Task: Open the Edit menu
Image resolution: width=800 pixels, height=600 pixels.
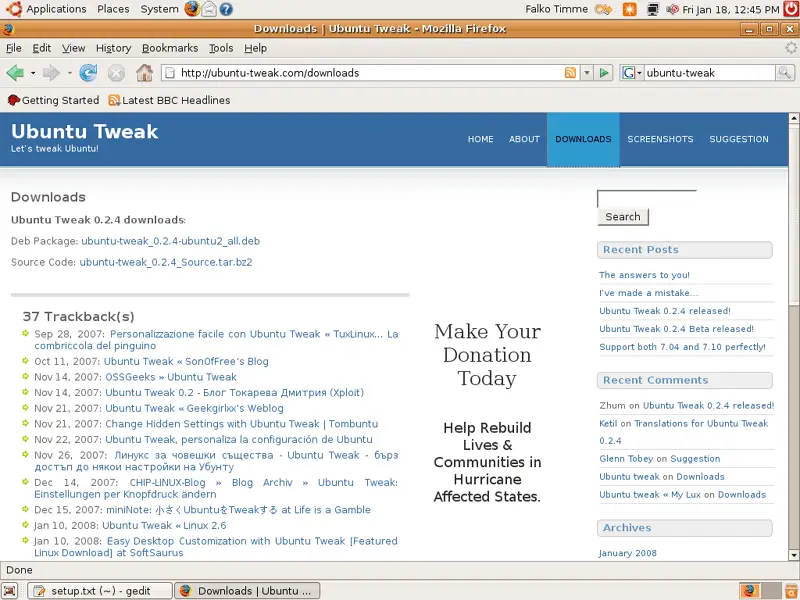Action: point(41,48)
